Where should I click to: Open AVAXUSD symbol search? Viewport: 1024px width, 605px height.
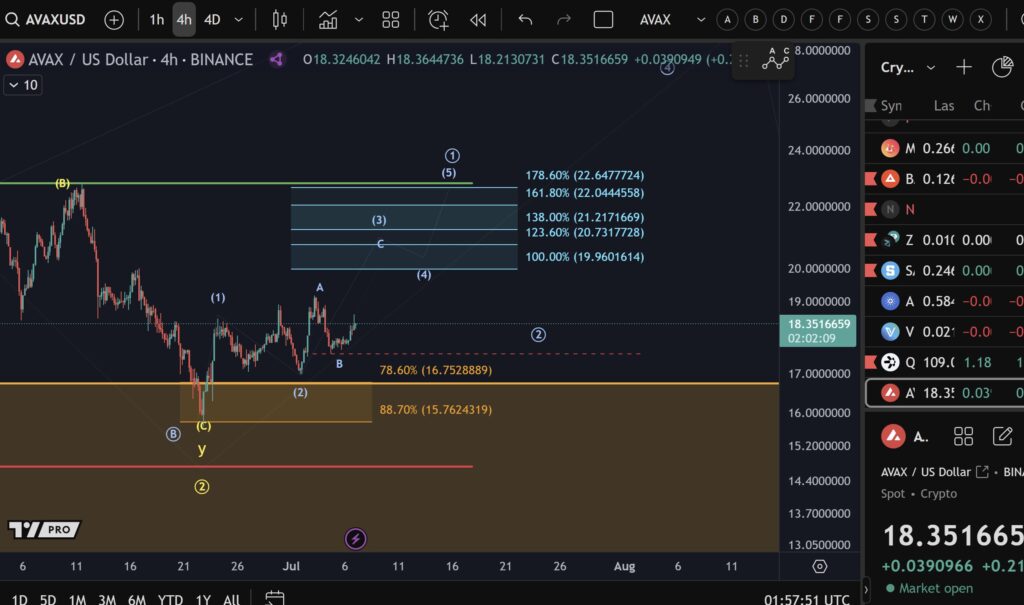[46, 20]
